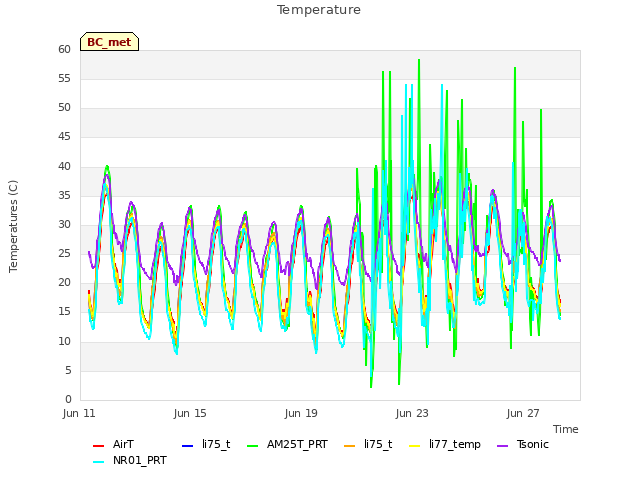Viewport: 640px width, 480px height.
Task: Click the 55 y-axis tick label
Action: tap(64, 78)
